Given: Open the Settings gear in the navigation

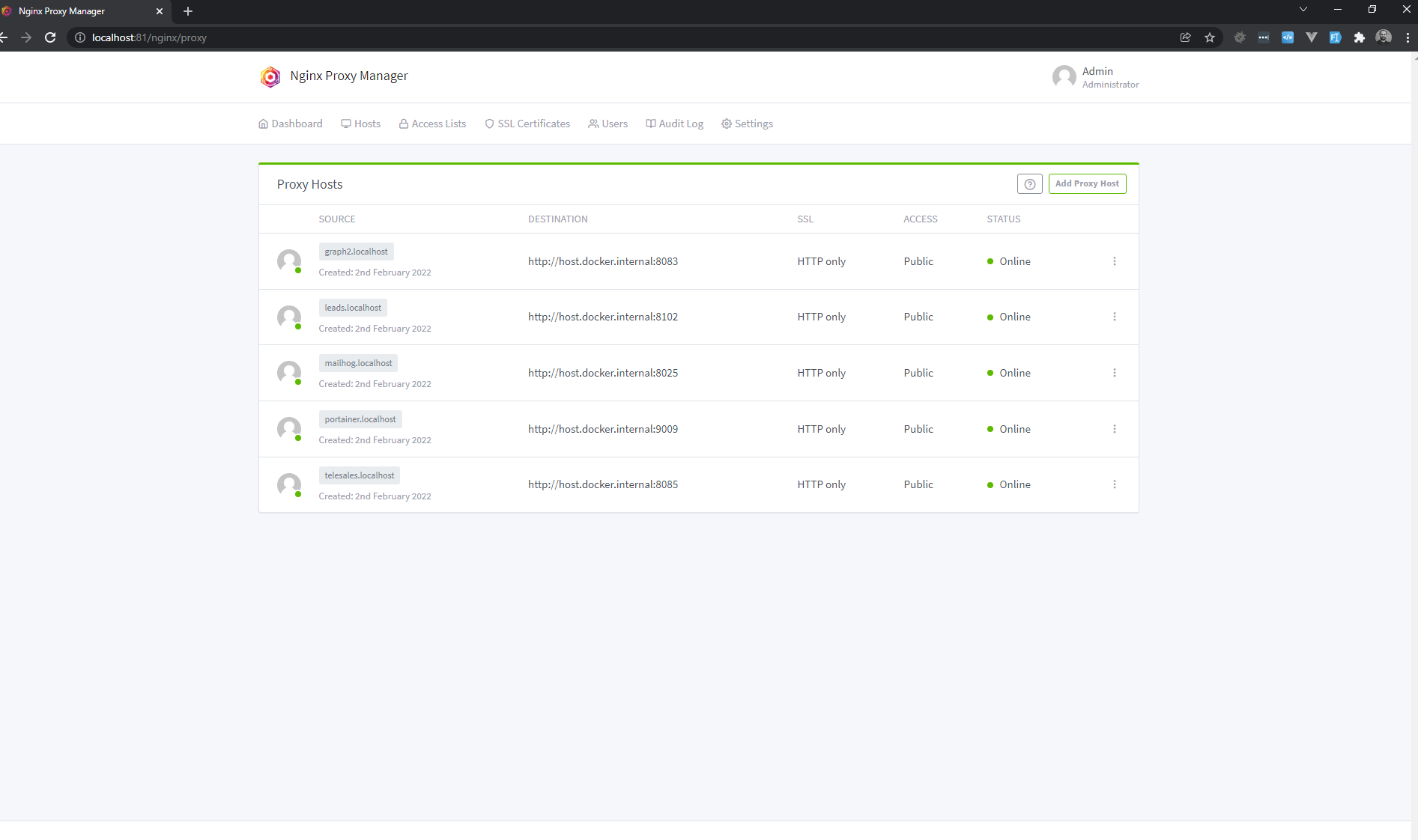Looking at the screenshot, I should [747, 124].
